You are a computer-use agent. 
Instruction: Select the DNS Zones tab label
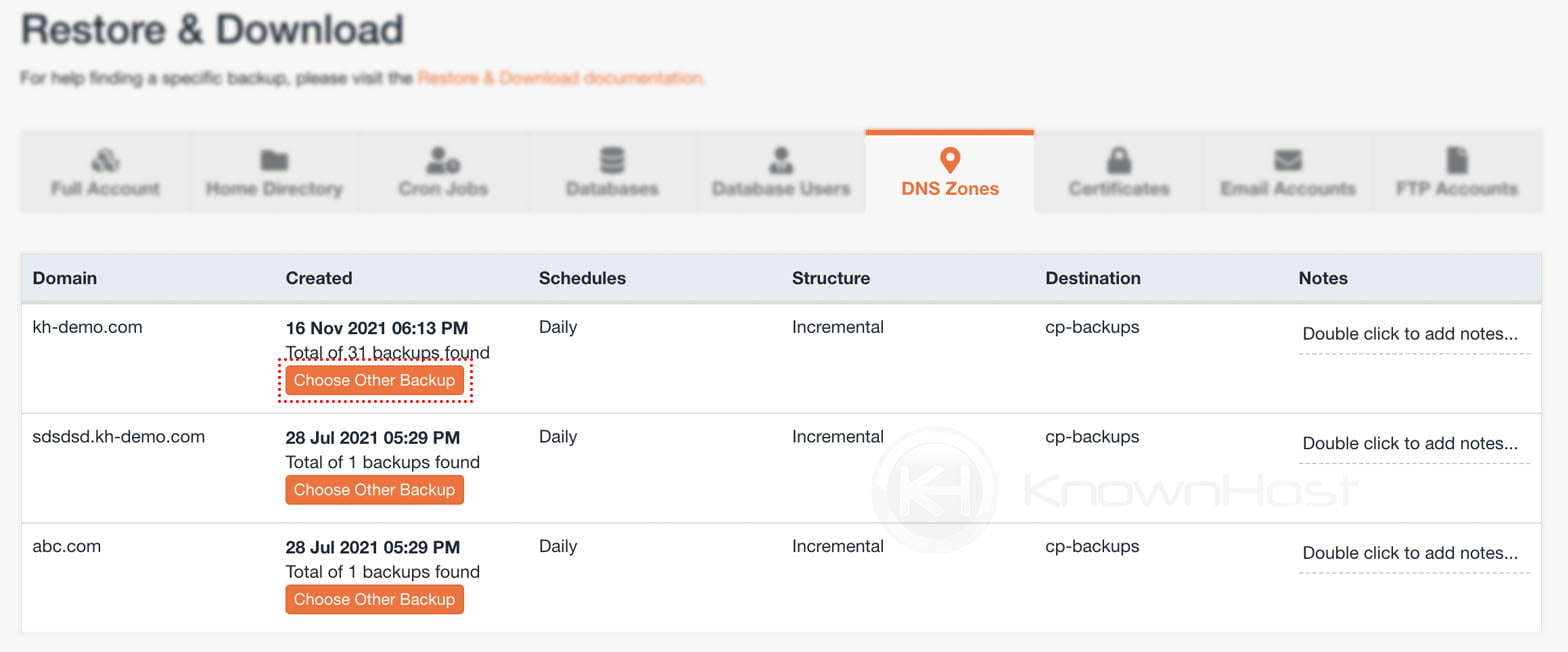[950, 188]
